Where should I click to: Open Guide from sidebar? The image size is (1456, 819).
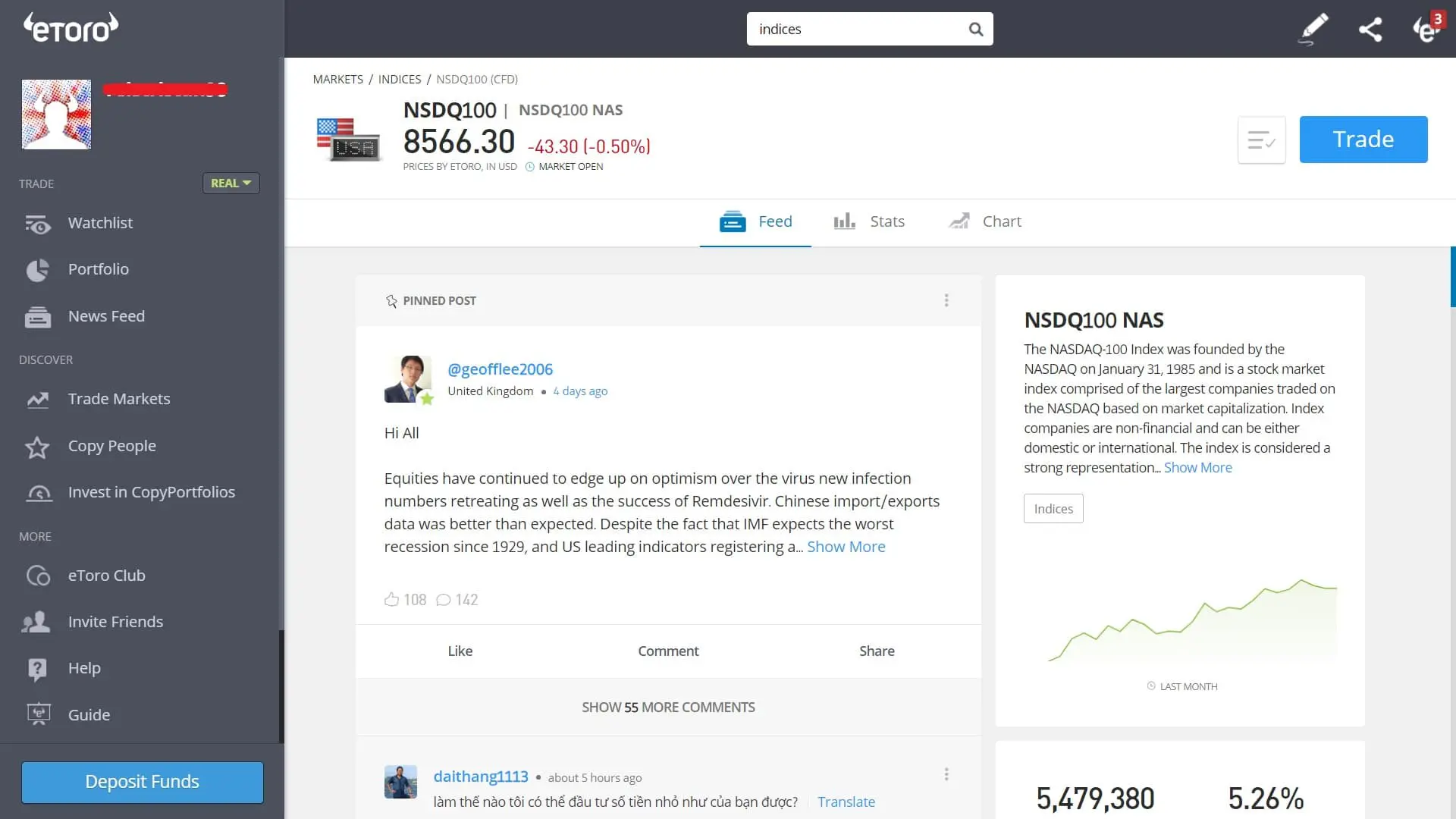(x=89, y=715)
